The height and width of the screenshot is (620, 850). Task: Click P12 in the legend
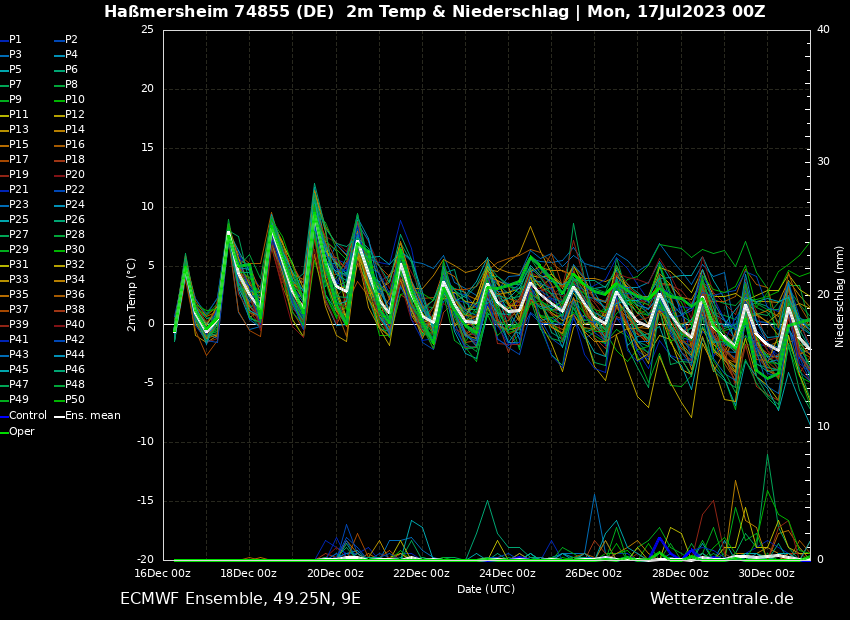click(74, 115)
